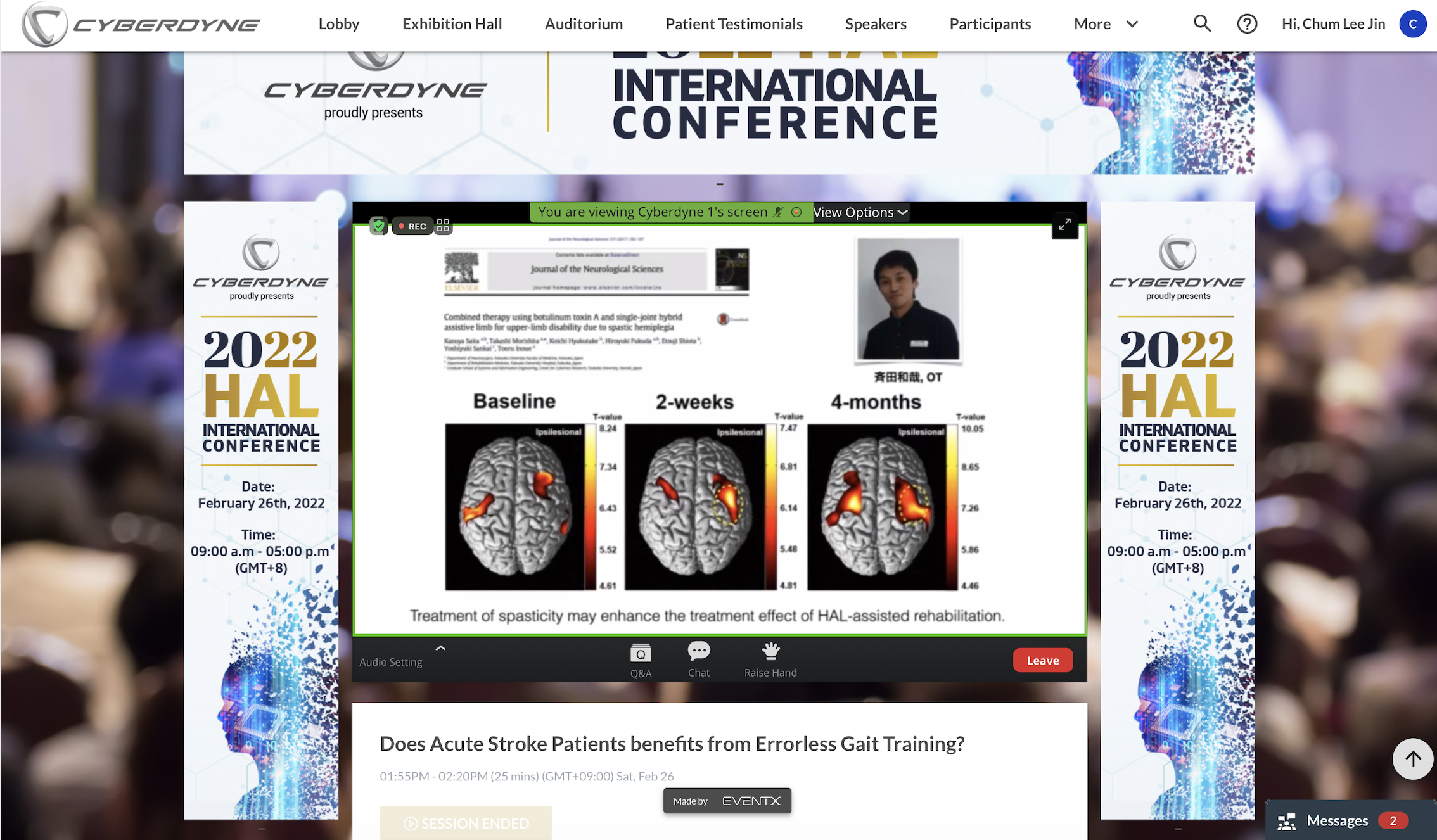Image resolution: width=1437 pixels, height=840 pixels.
Task: Click the search magnifier icon
Action: click(1202, 24)
